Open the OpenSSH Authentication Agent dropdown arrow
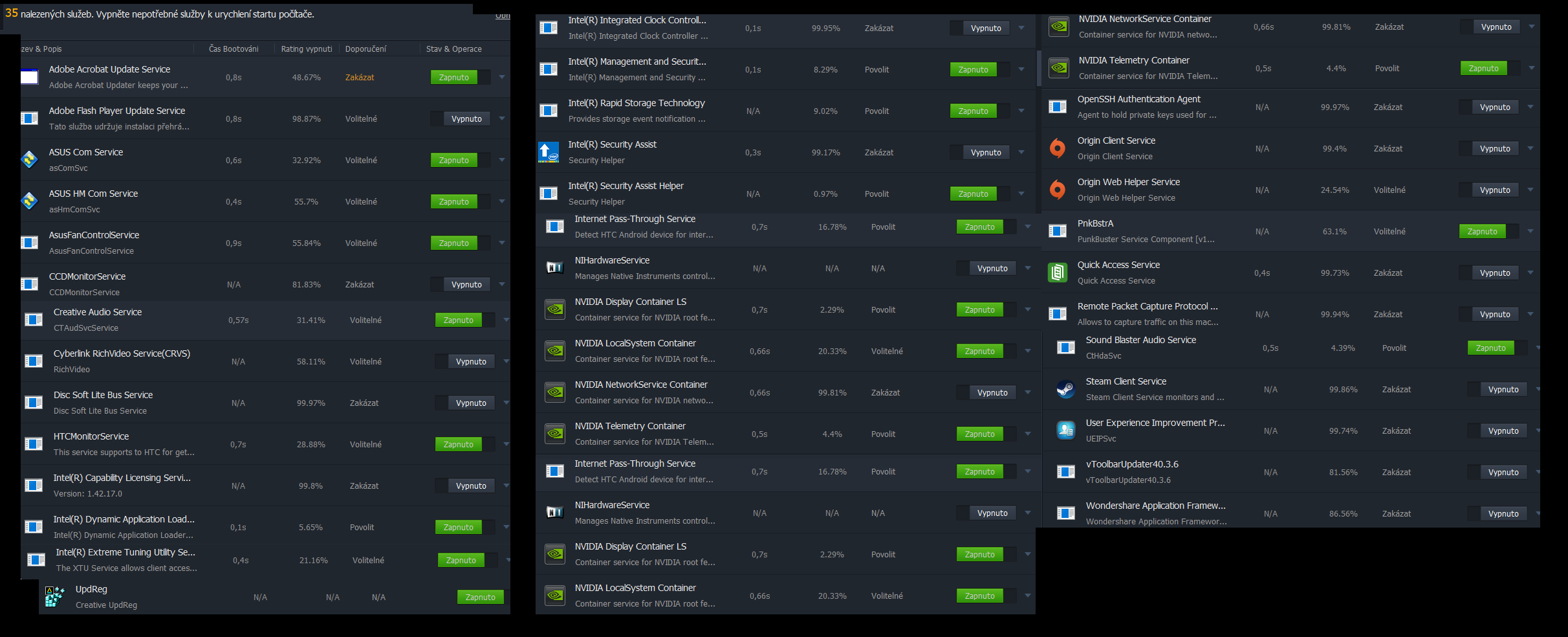The width and height of the screenshot is (1568, 637). point(1530,107)
